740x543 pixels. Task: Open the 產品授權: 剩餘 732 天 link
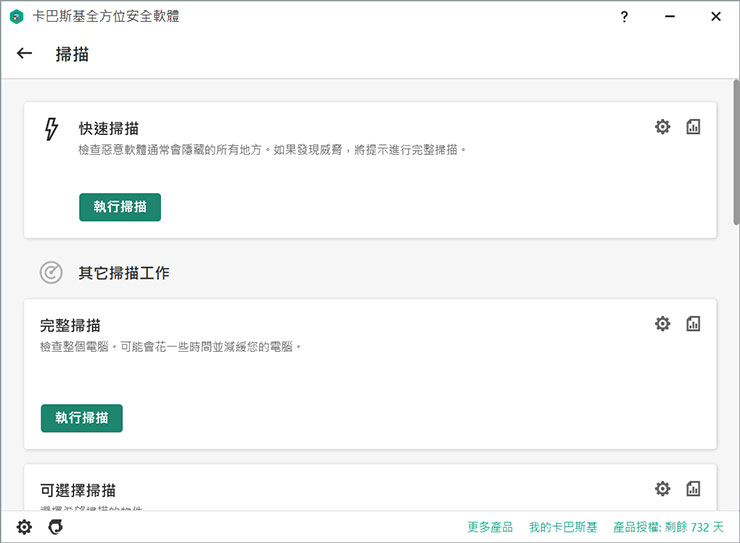[668, 527]
